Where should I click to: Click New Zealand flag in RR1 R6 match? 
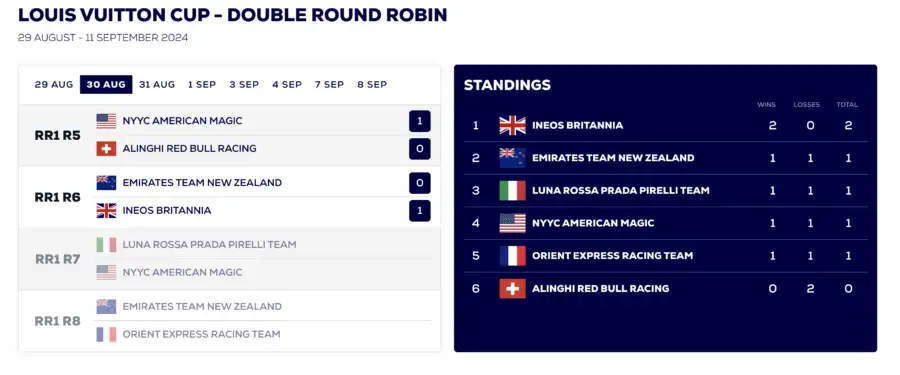coord(106,183)
